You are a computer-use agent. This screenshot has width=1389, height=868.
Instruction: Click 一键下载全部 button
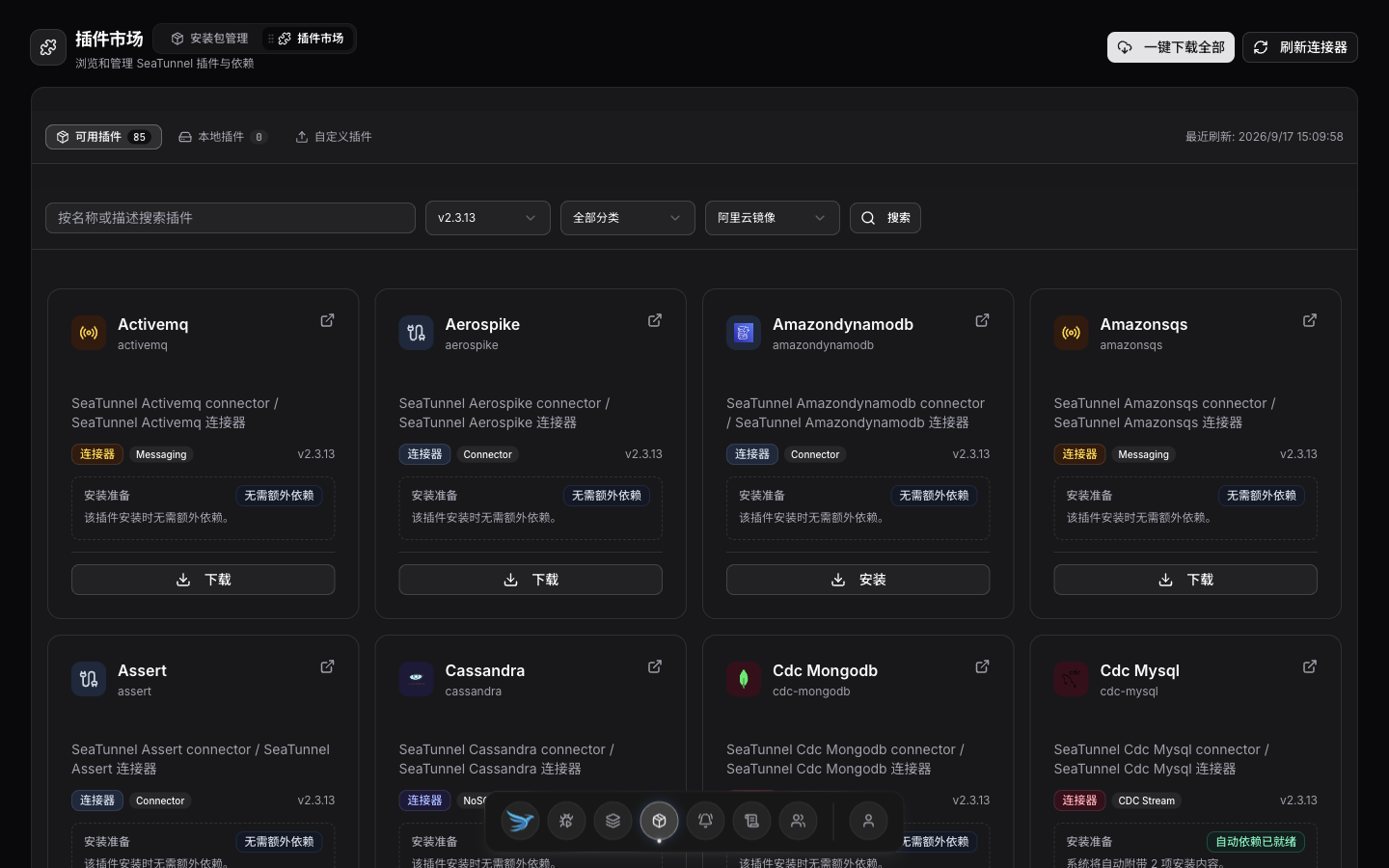coord(1171,47)
